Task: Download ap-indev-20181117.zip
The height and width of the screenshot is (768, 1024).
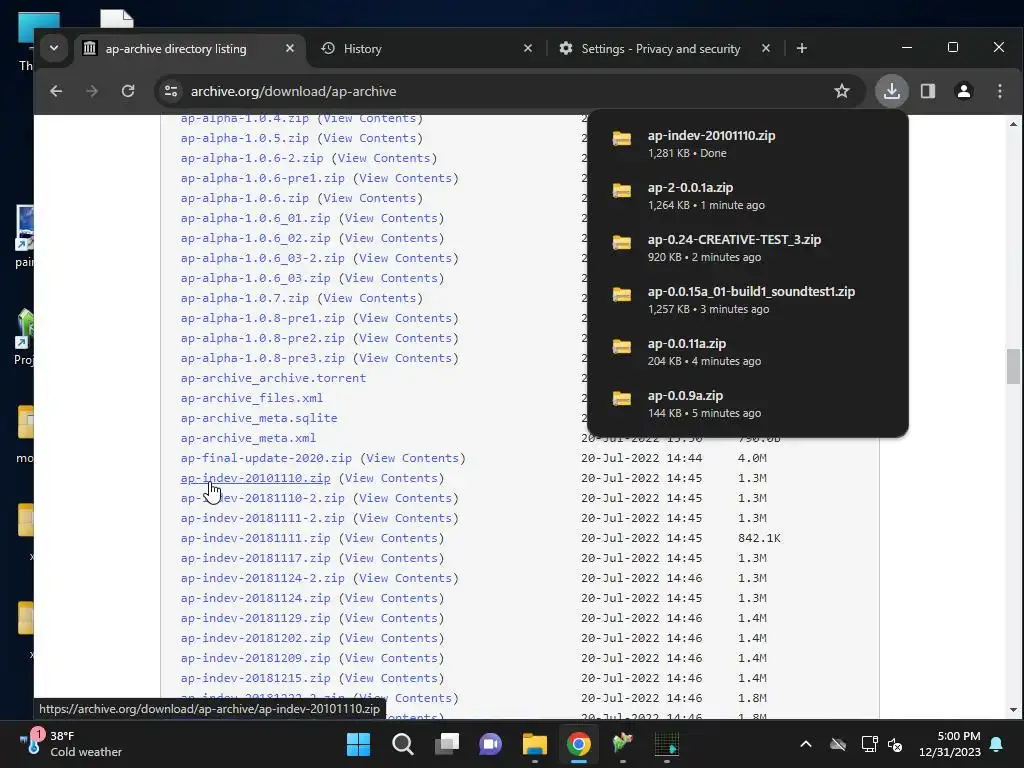Action: tap(255, 558)
